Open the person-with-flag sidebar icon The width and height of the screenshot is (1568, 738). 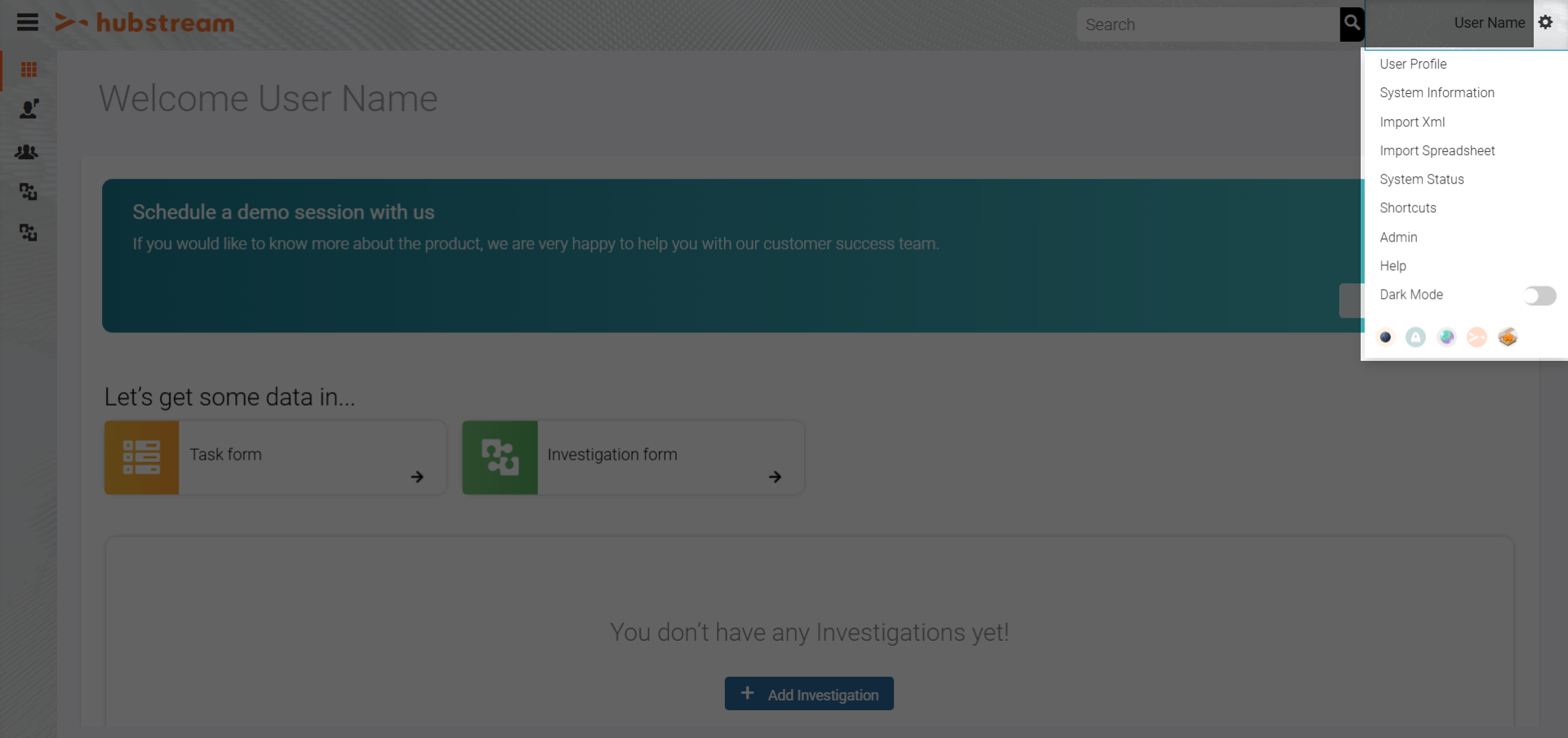point(29,109)
